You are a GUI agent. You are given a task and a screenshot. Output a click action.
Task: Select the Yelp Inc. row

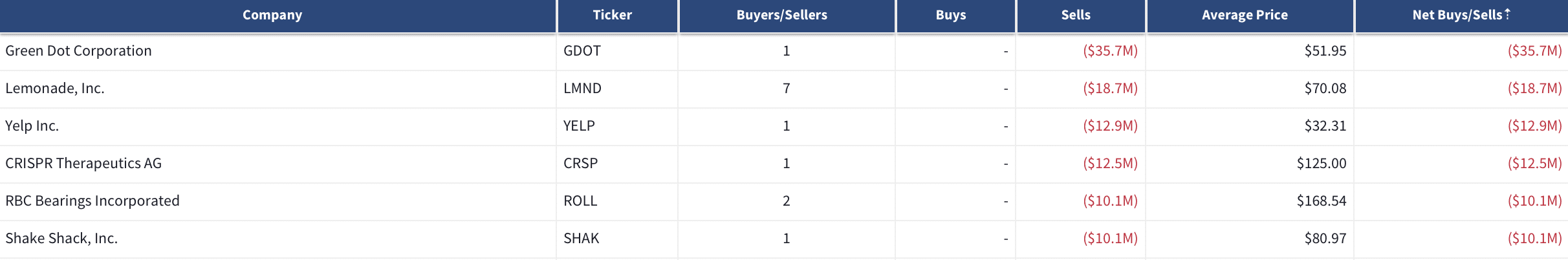click(784, 126)
